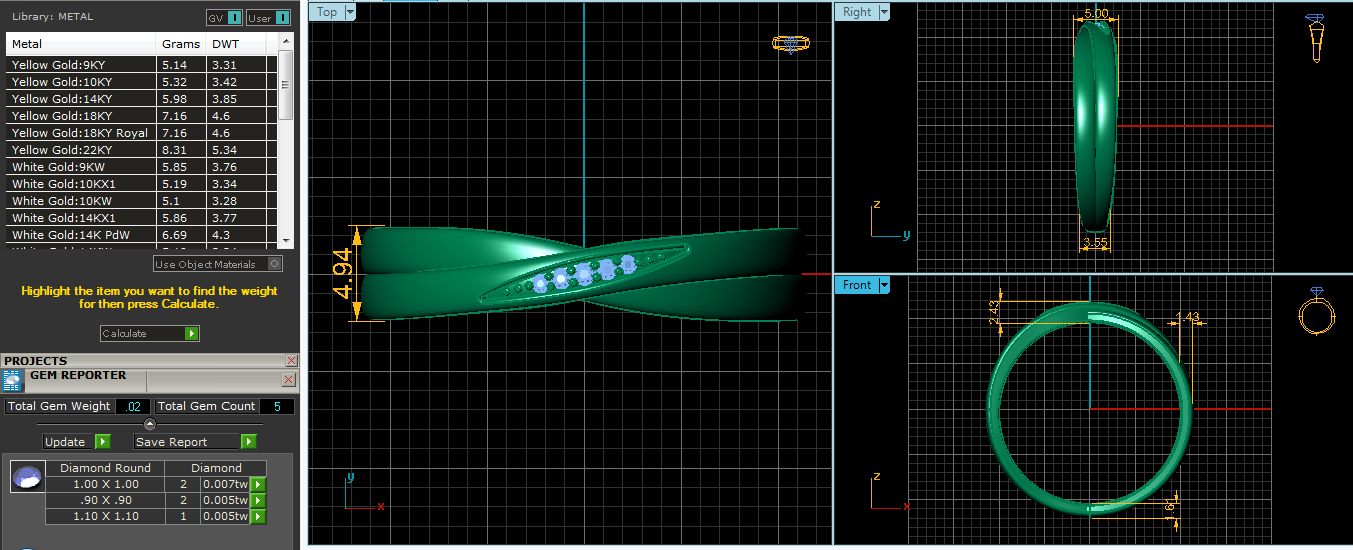Click the Calculate button

click(150, 333)
